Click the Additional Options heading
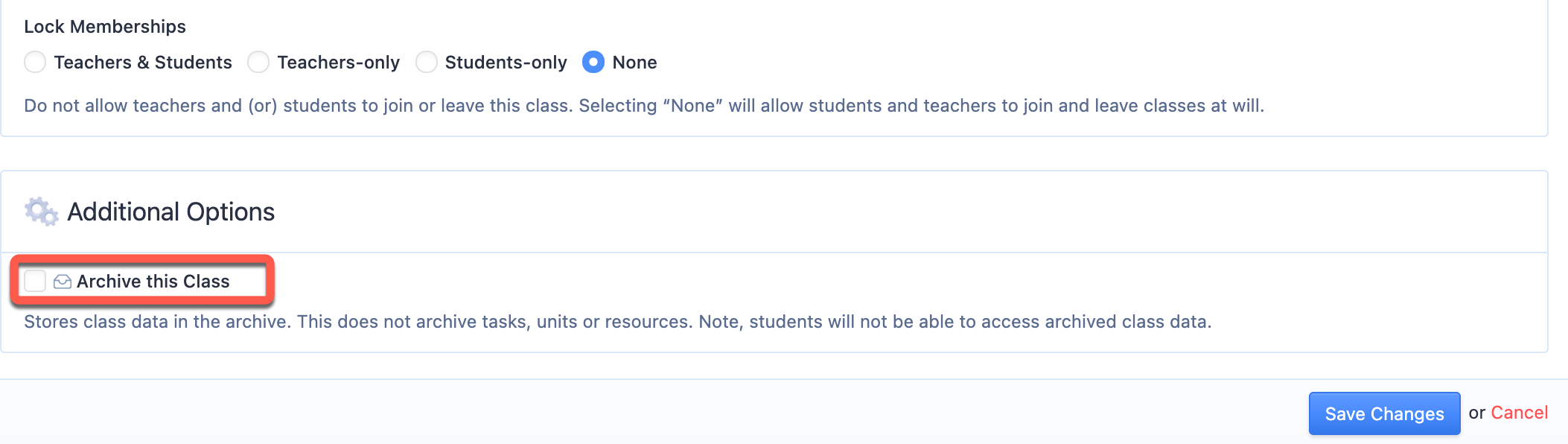1568x444 pixels. click(x=171, y=212)
